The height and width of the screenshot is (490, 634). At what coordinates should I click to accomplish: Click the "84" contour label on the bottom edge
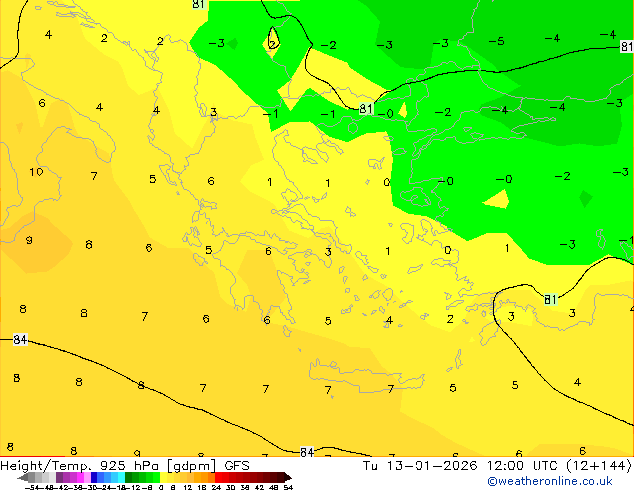click(x=307, y=452)
